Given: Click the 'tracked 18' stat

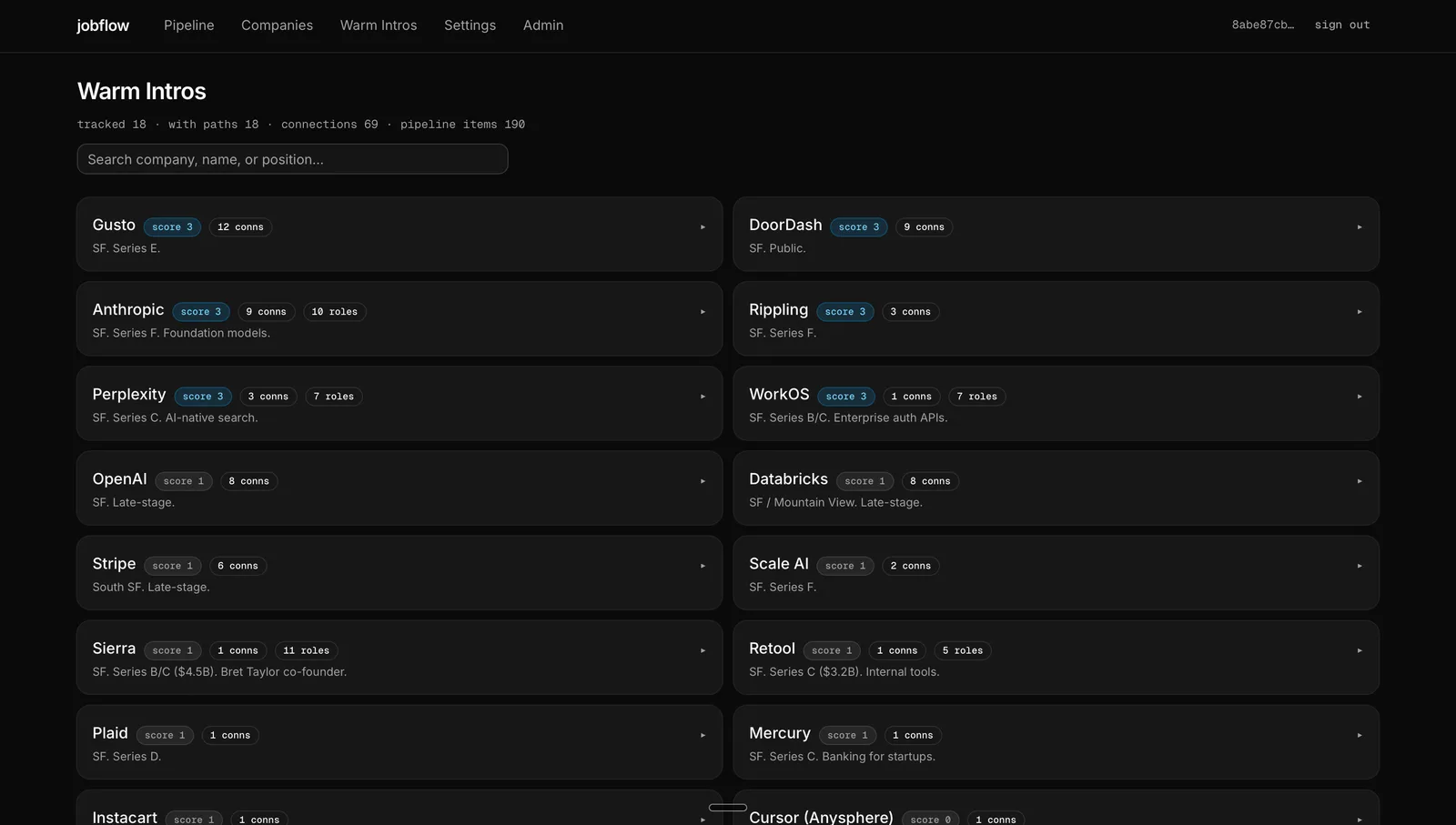Looking at the screenshot, I should pos(112,125).
